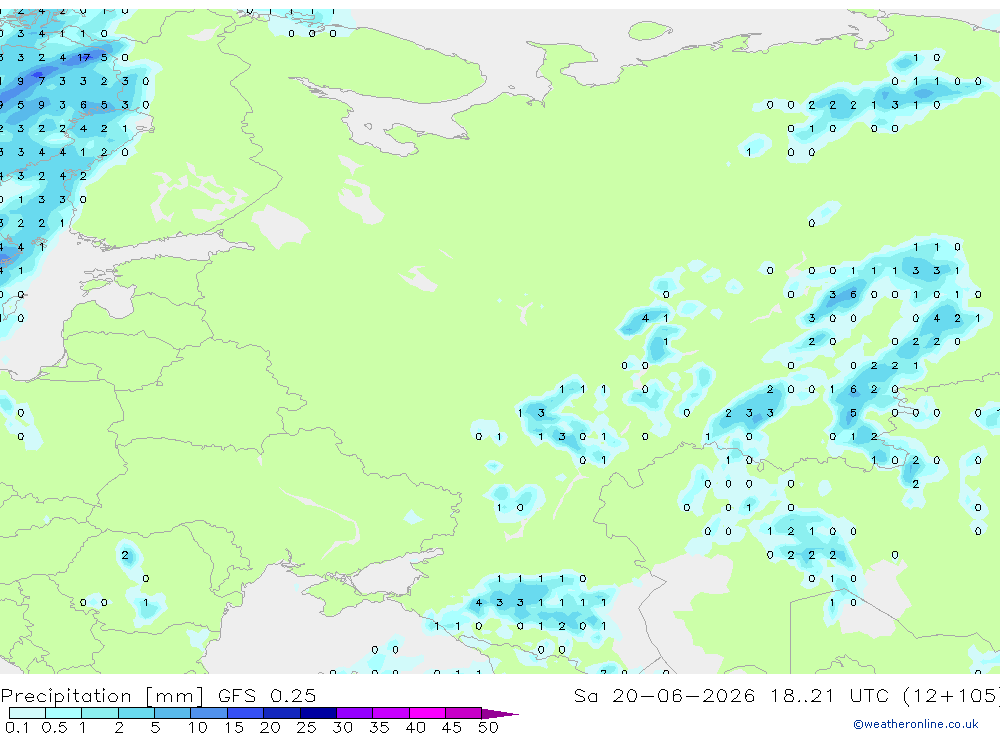Click legend label 20

point(270,727)
